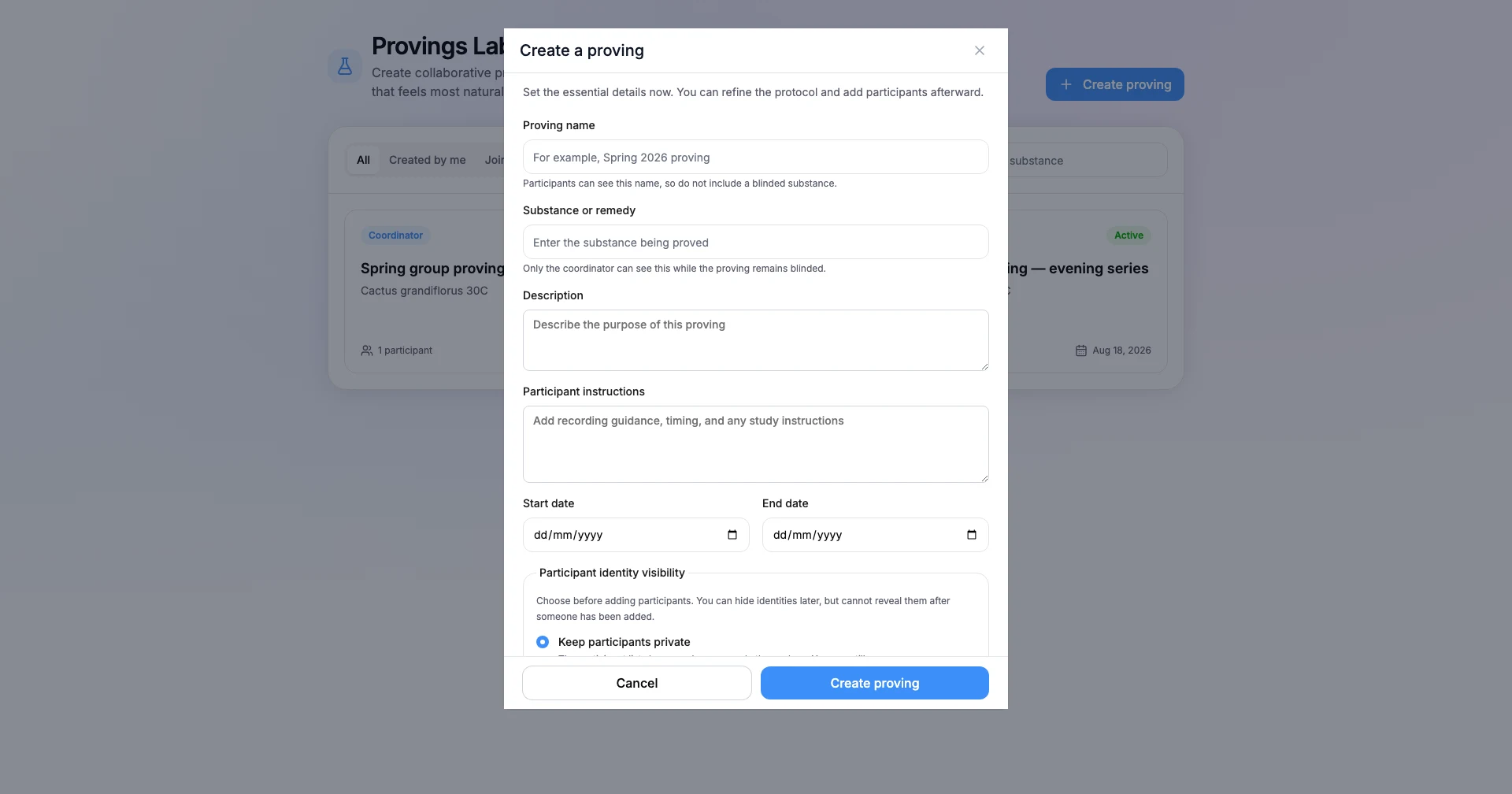Click the Start date dd/mm/yyyy field
This screenshot has height=794, width=1512.
[636, 535]
